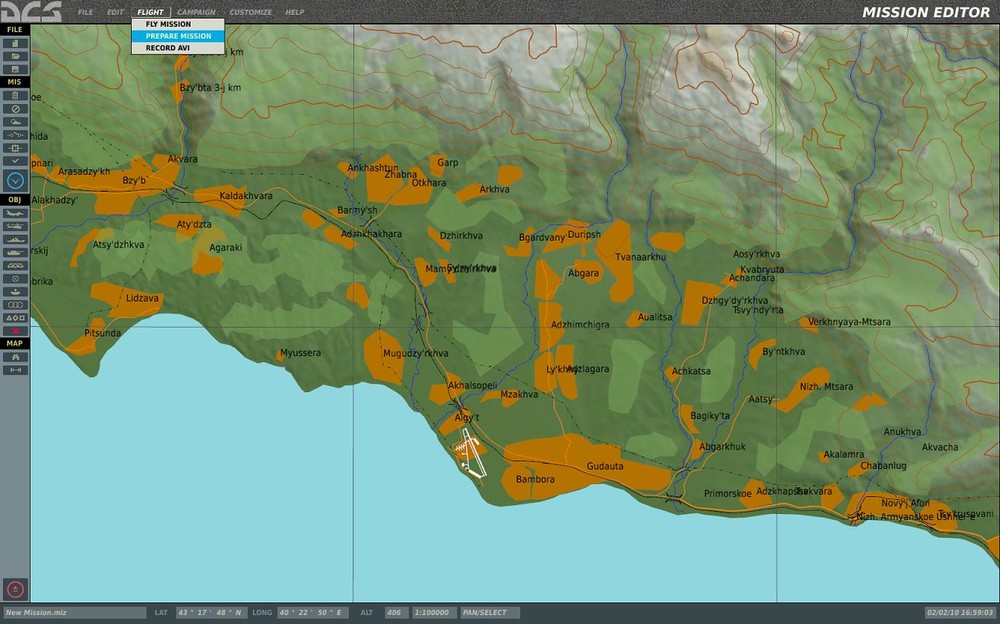The image size is (1000, 624).
Task: Click the binoculars map view icon
Action: click(x=15, y=357)
